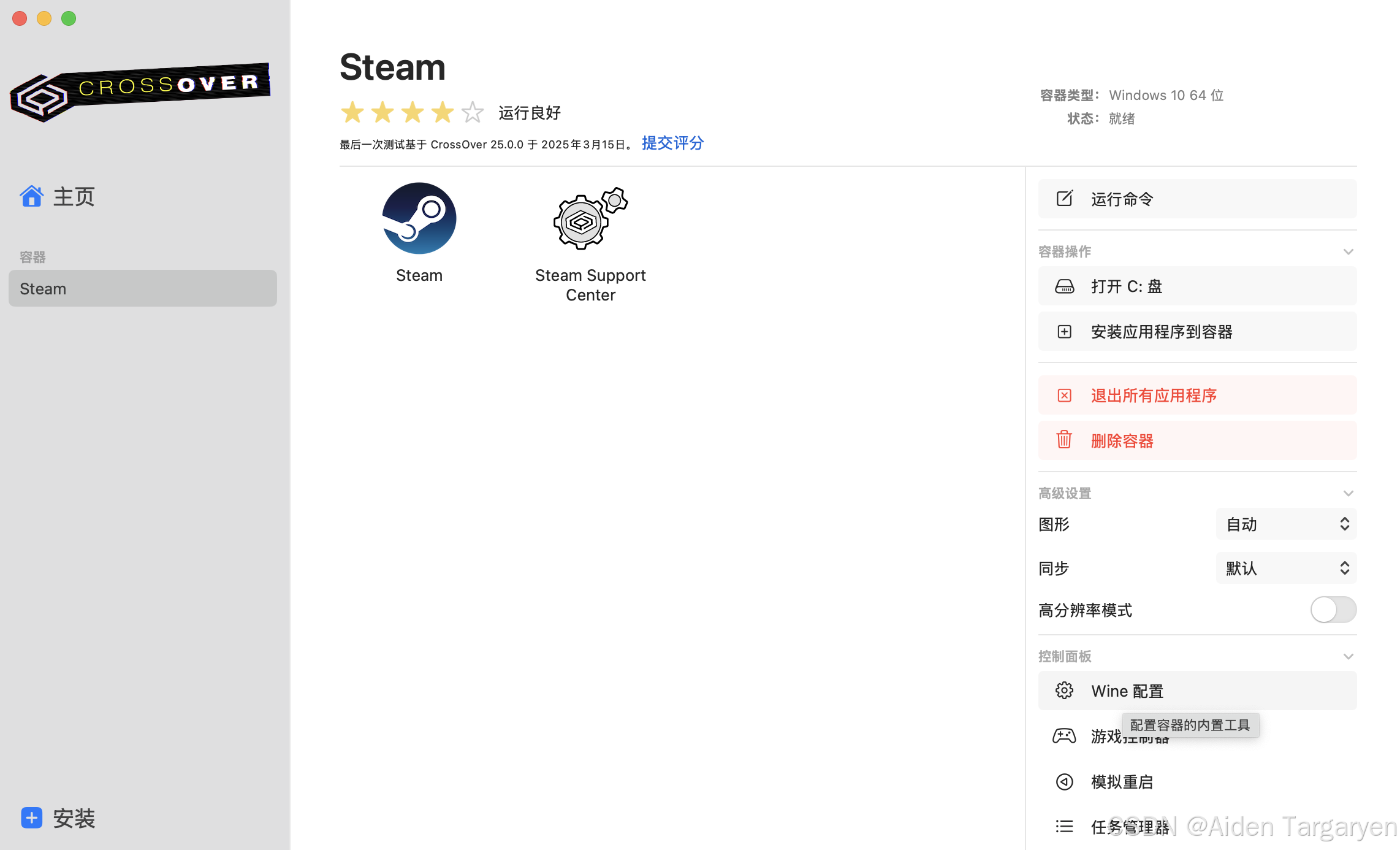This screenshot has height=850, width=1400.
Task: Rate with the fourth star
Action: tap(443, 112)
